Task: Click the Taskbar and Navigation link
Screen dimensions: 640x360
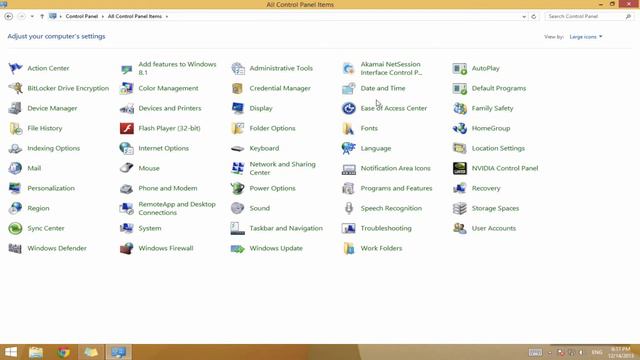Action: 286,228
